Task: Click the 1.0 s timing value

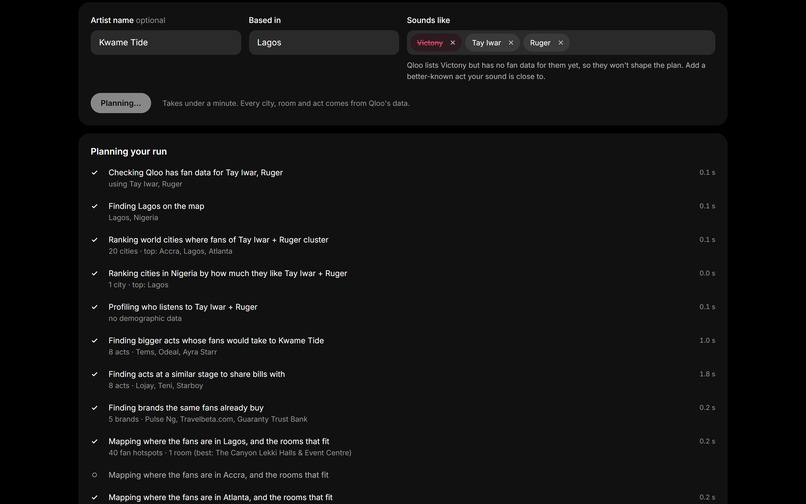Action: pos(707,340)
